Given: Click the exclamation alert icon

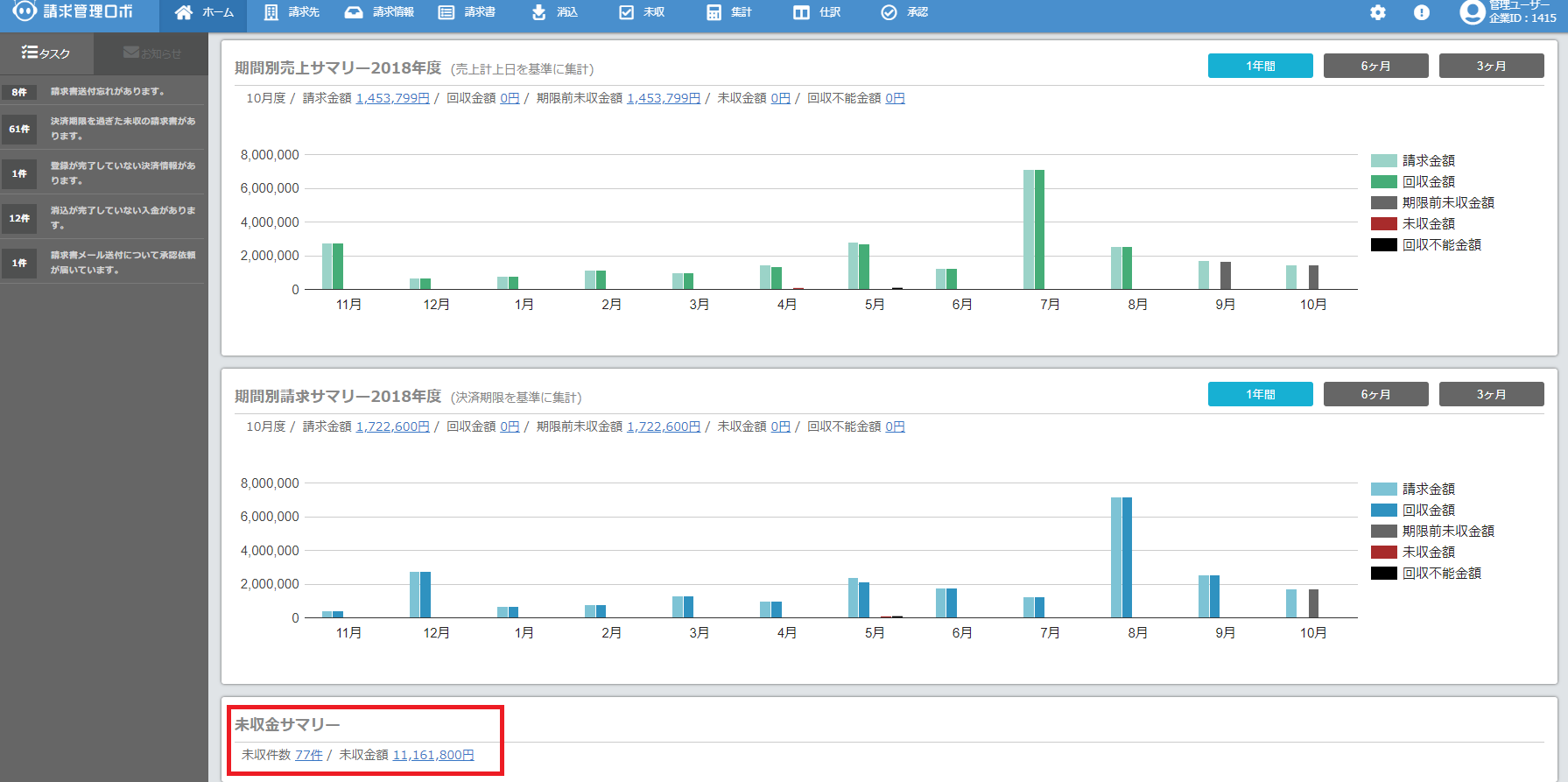Looking at the screenshot, I should click(x=1422, y=12).
